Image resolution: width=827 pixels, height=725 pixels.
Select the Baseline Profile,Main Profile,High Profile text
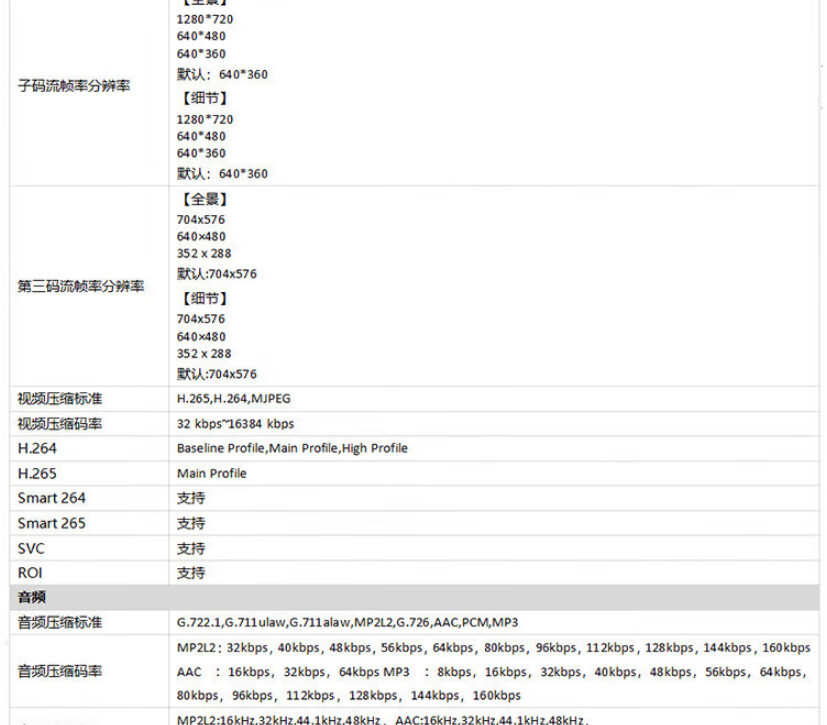tap(292, 448)
